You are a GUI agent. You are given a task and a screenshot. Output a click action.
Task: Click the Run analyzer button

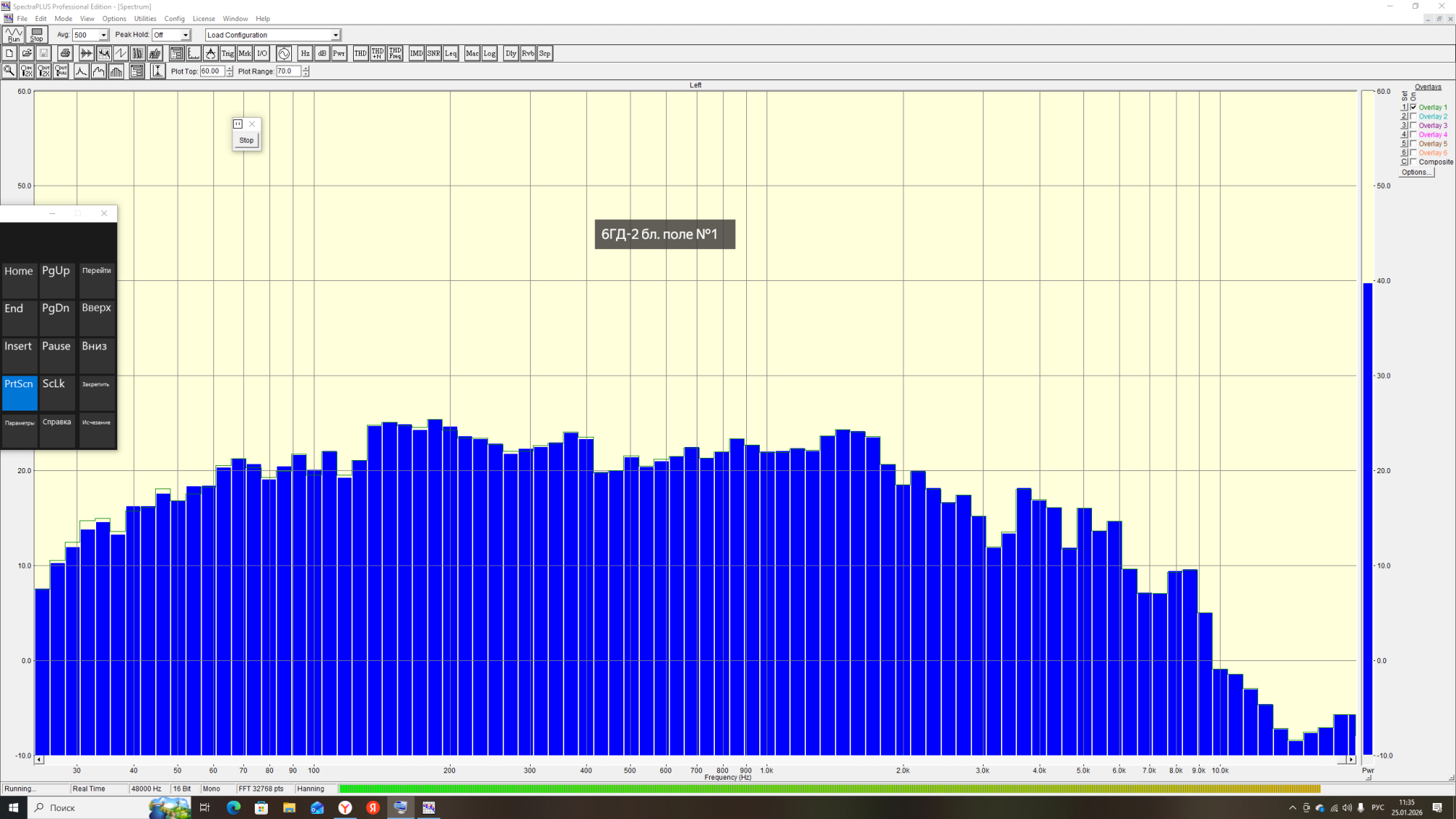click(14, 34)
